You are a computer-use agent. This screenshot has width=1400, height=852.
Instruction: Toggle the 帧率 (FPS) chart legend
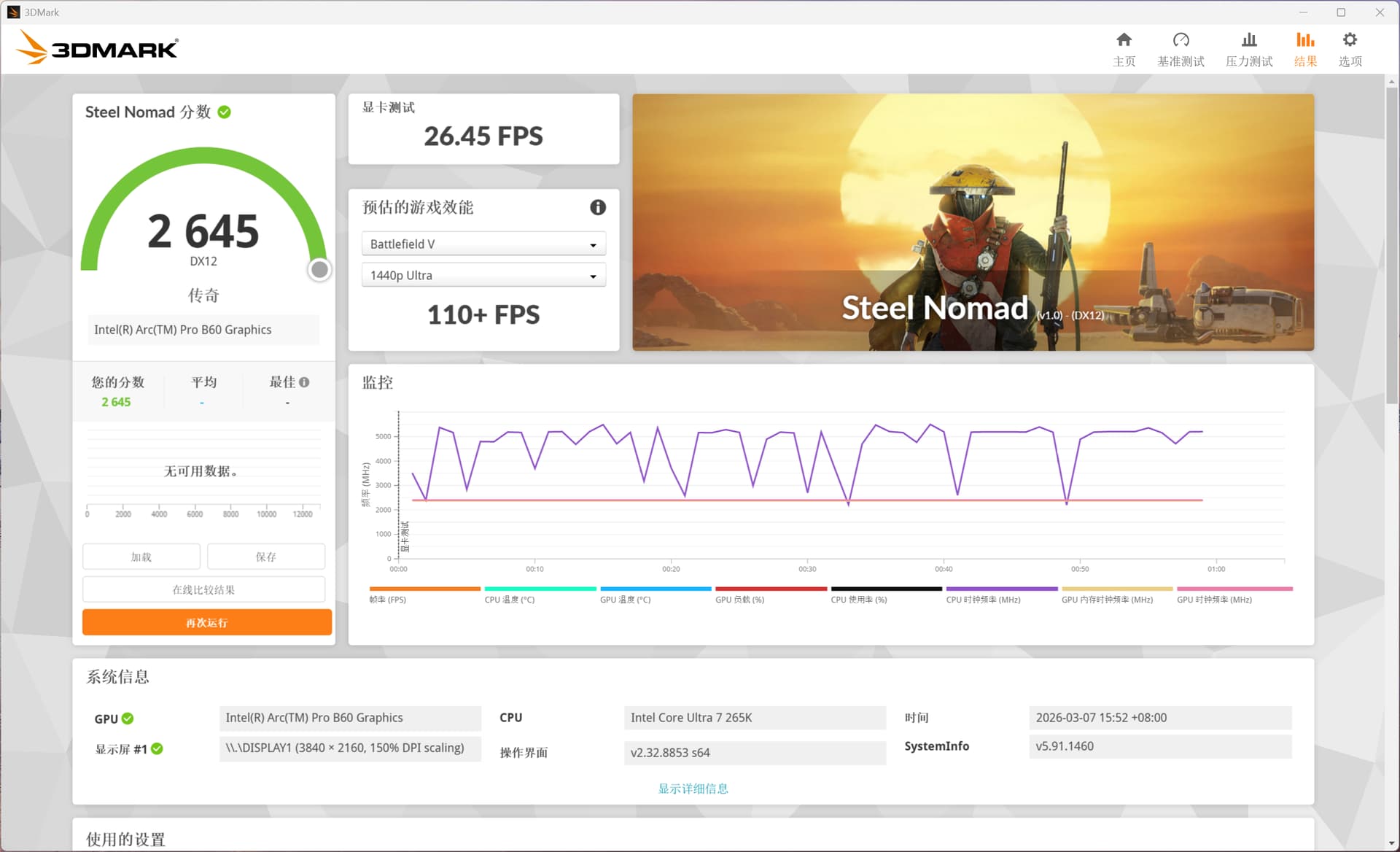(387, 600)
